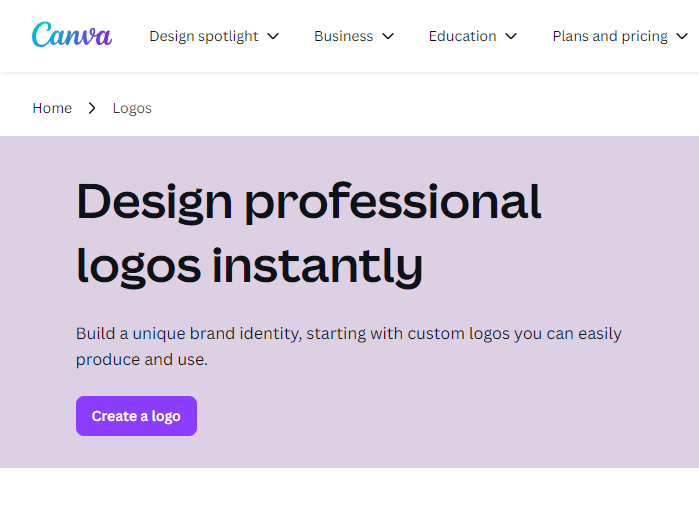Click the Canva logo
This screenshot has width=699, height=505.
click(x=71, y=35)
